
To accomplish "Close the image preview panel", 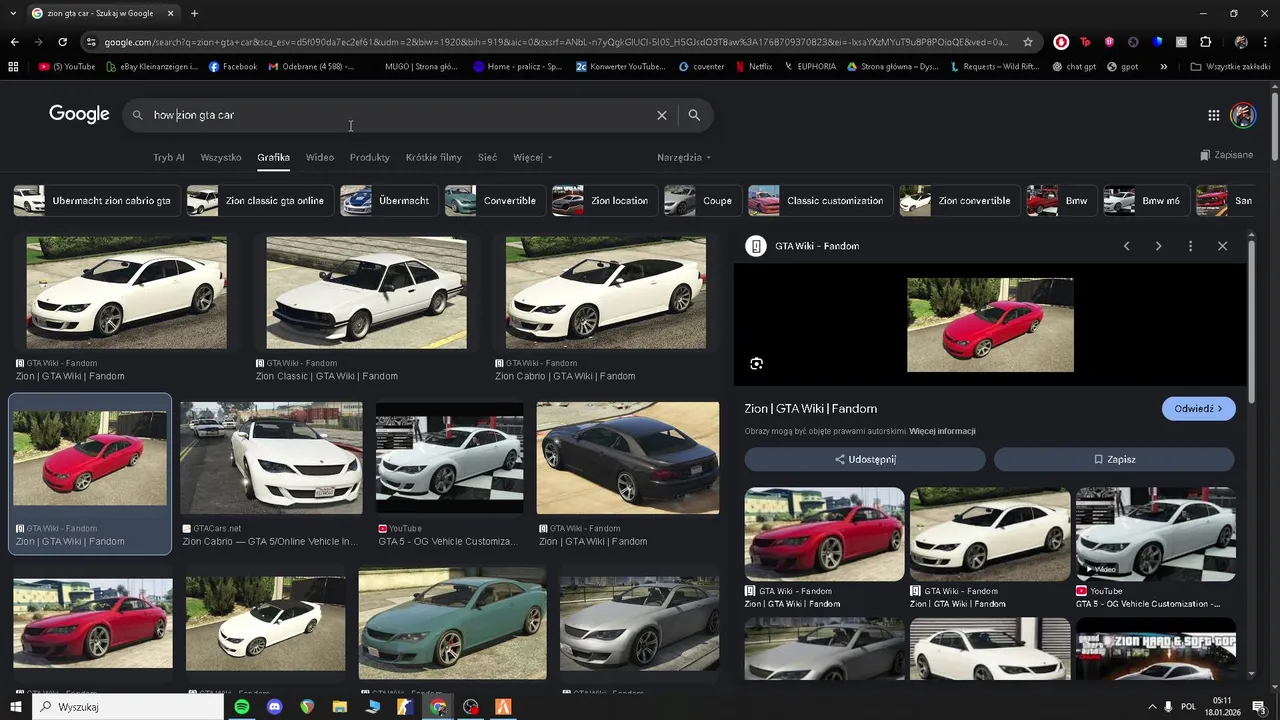I will pyautogui.click(x=1222, y=246).
